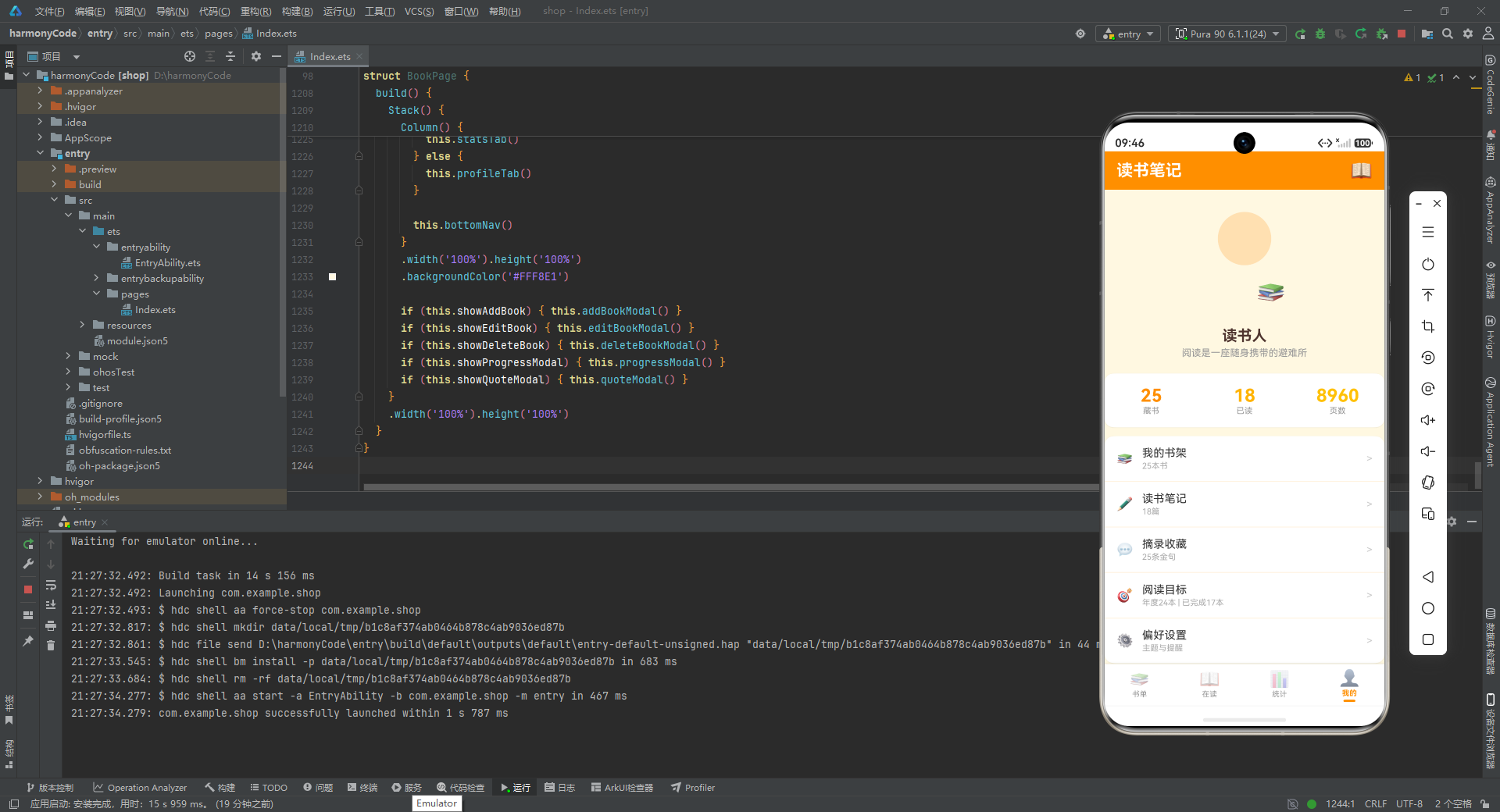The height and width of the screenshot is (812, 1500).
Task: Stop the running app with red square
Action: (1402, 34)
